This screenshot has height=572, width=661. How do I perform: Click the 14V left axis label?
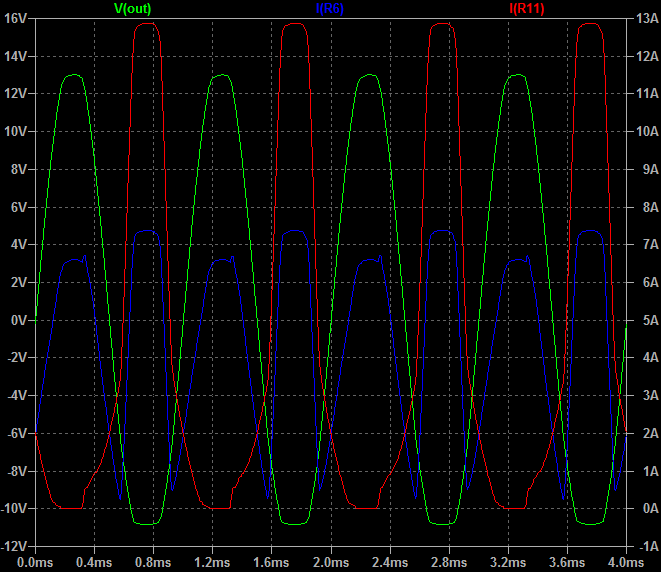point(16,56)
